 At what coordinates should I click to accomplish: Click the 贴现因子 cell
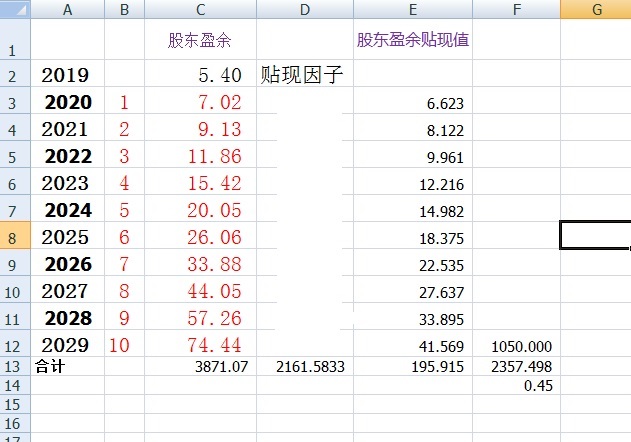(x=305, y=73)
